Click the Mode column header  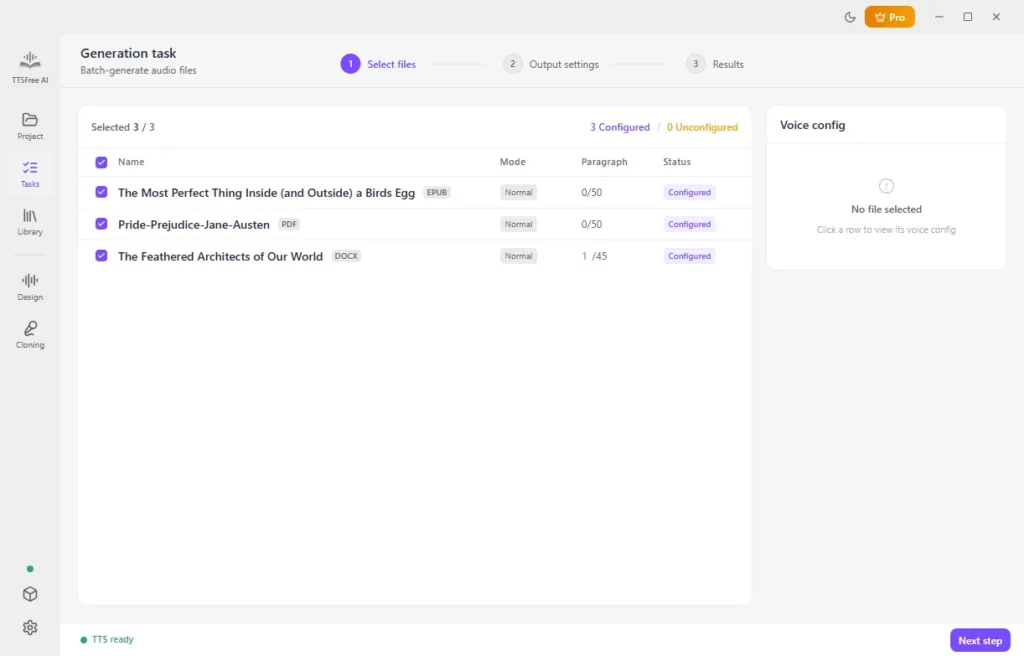click(x=513, y=161)
